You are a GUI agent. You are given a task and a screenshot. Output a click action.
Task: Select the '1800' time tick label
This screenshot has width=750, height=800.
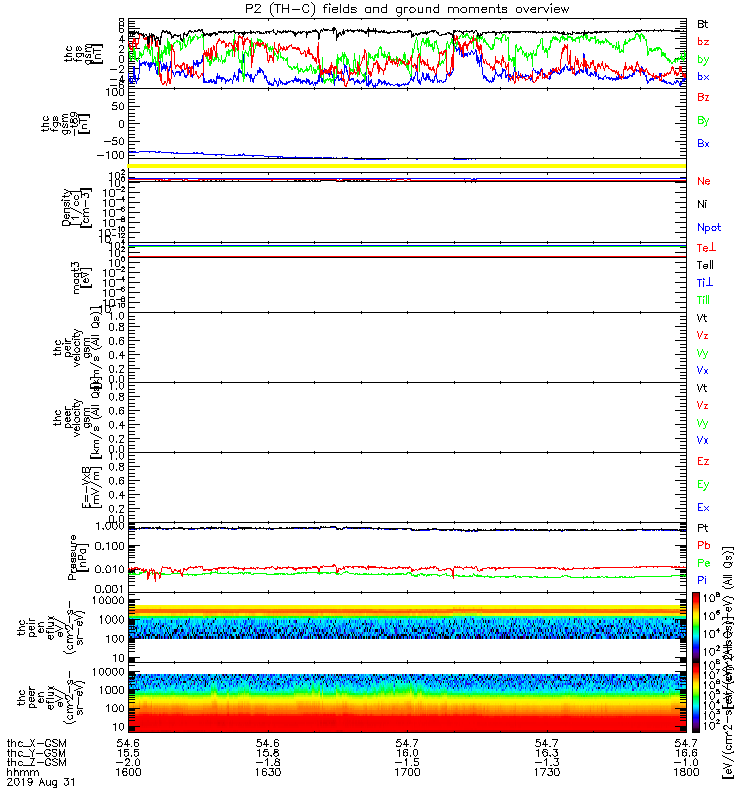(686, 772)
